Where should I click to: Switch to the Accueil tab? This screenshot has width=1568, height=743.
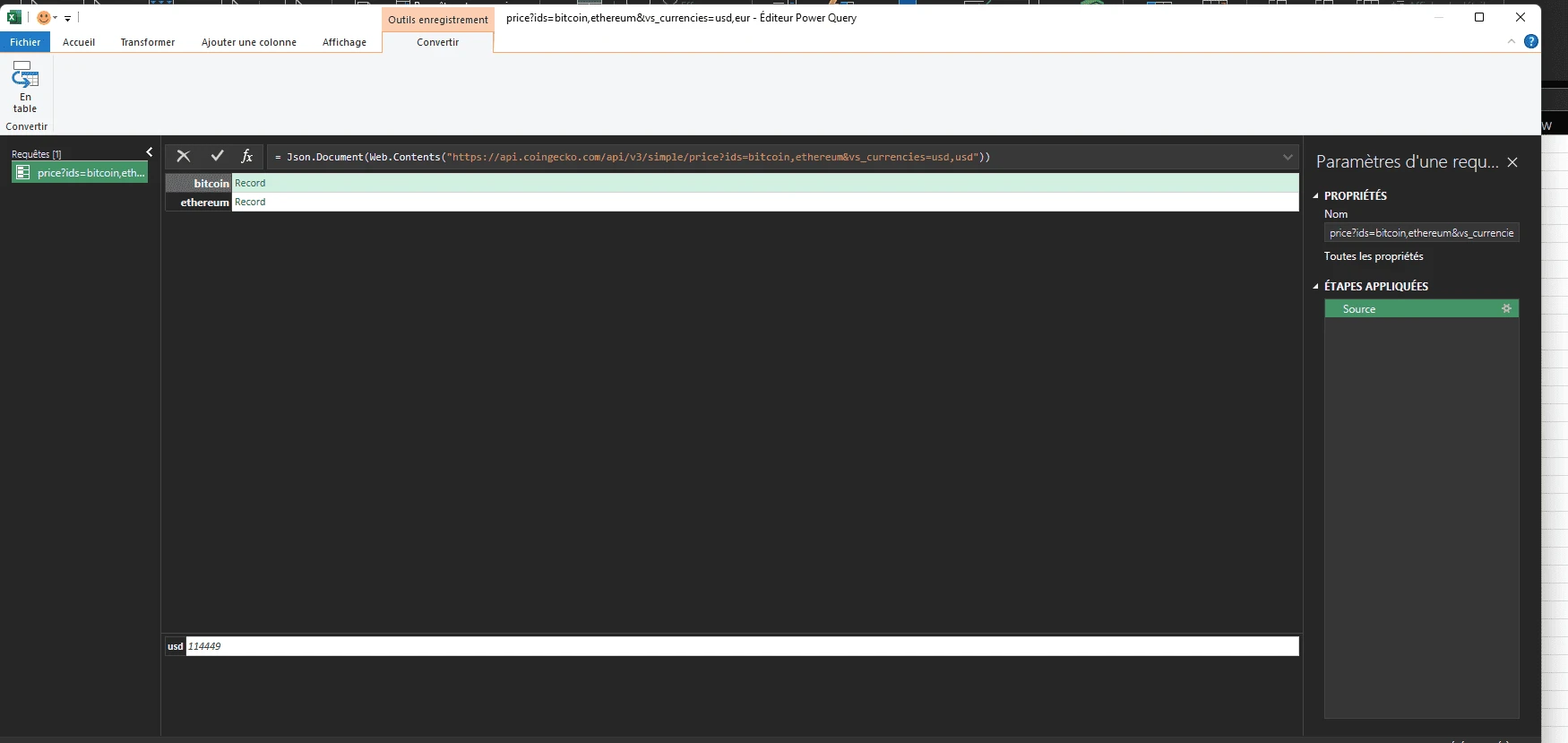coord(79,42)
